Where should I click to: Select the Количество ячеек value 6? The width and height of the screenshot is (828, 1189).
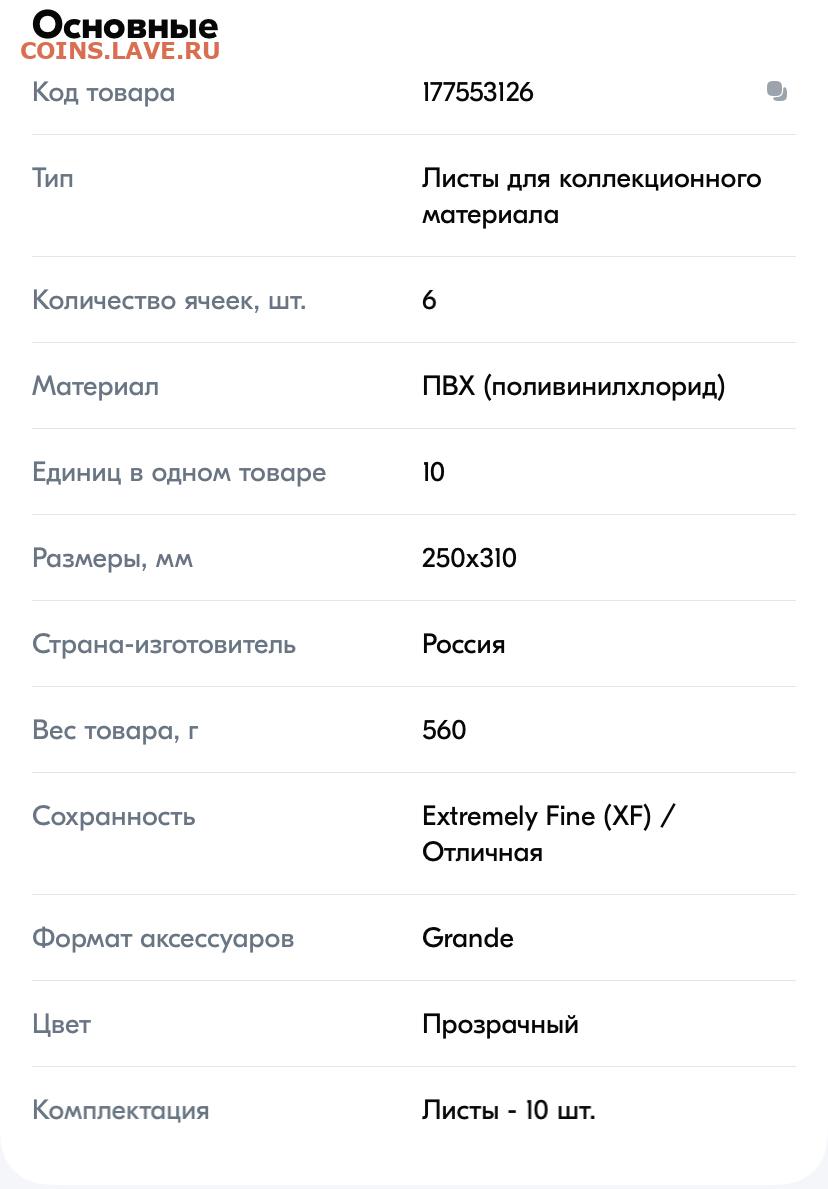click(x=429, y=300)
